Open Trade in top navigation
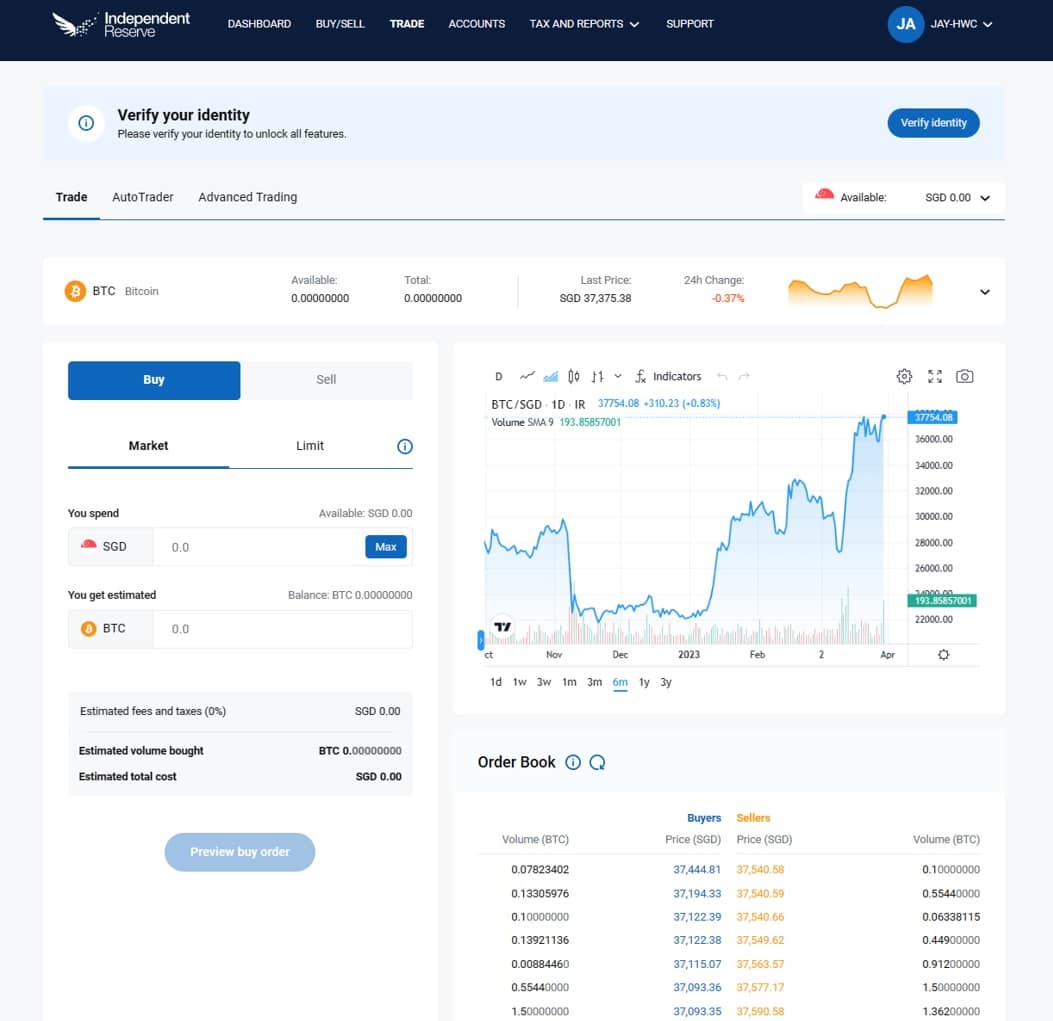1053x1021 pixels. tap(407, 24)
